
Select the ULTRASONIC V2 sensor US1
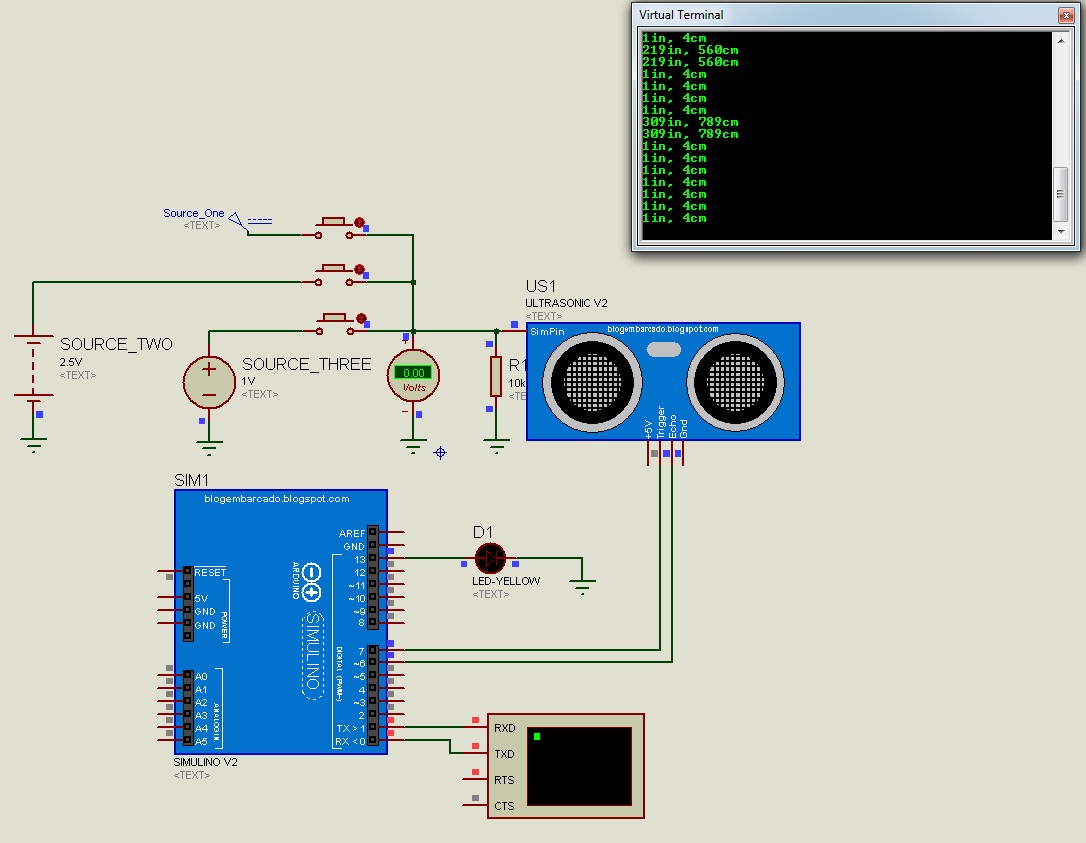coord(663,380)
